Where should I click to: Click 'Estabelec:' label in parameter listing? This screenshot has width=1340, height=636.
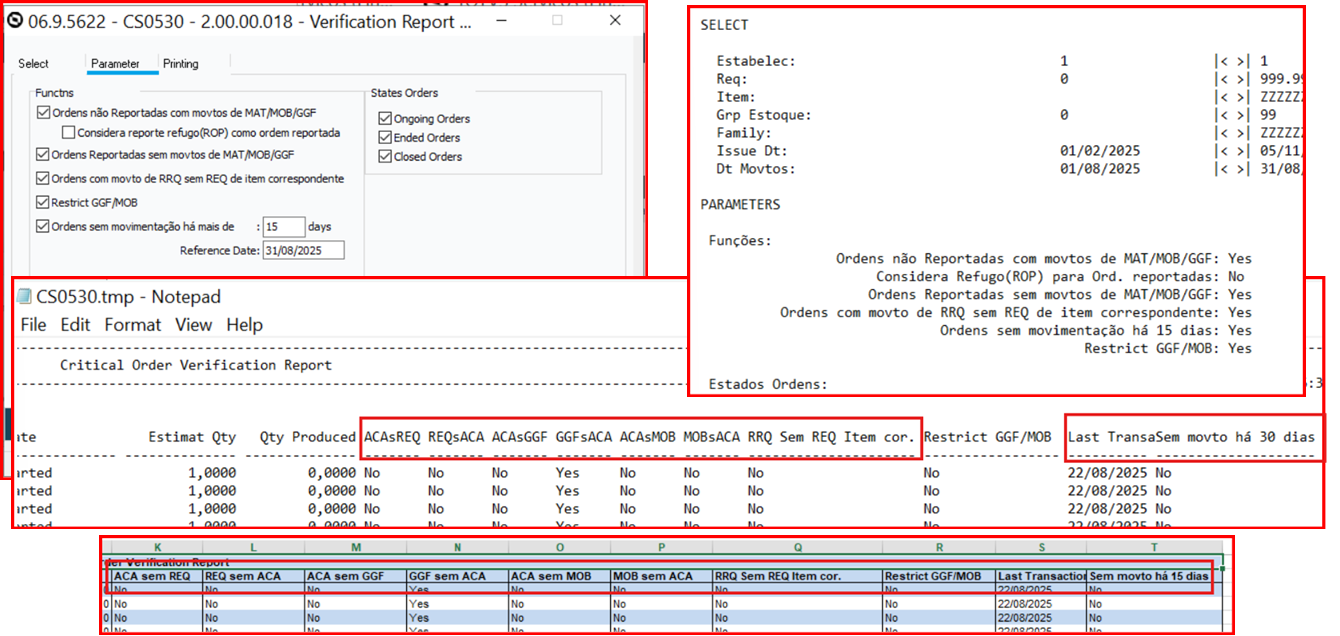tap(756, 61)
